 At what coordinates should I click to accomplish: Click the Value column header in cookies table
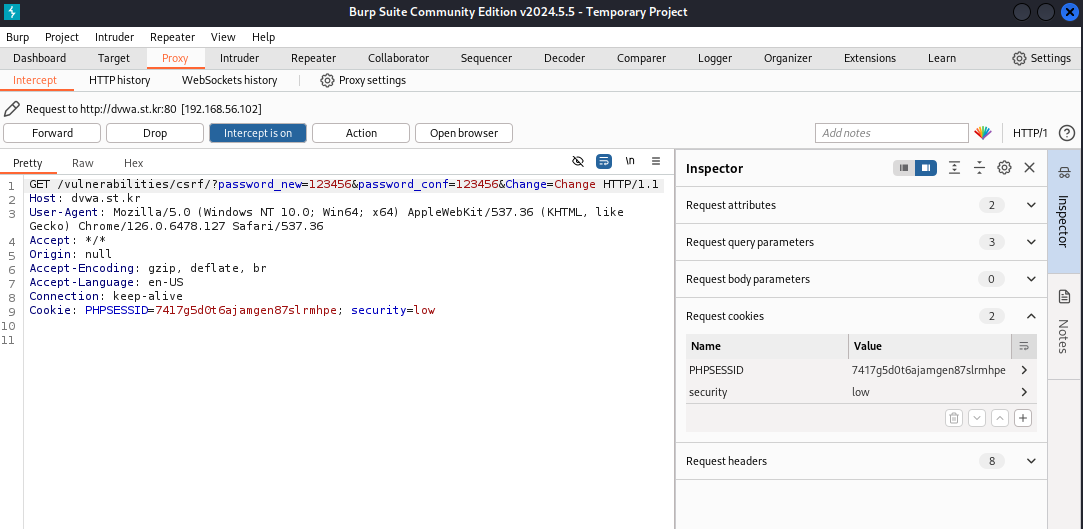click(x=930, y=346)
